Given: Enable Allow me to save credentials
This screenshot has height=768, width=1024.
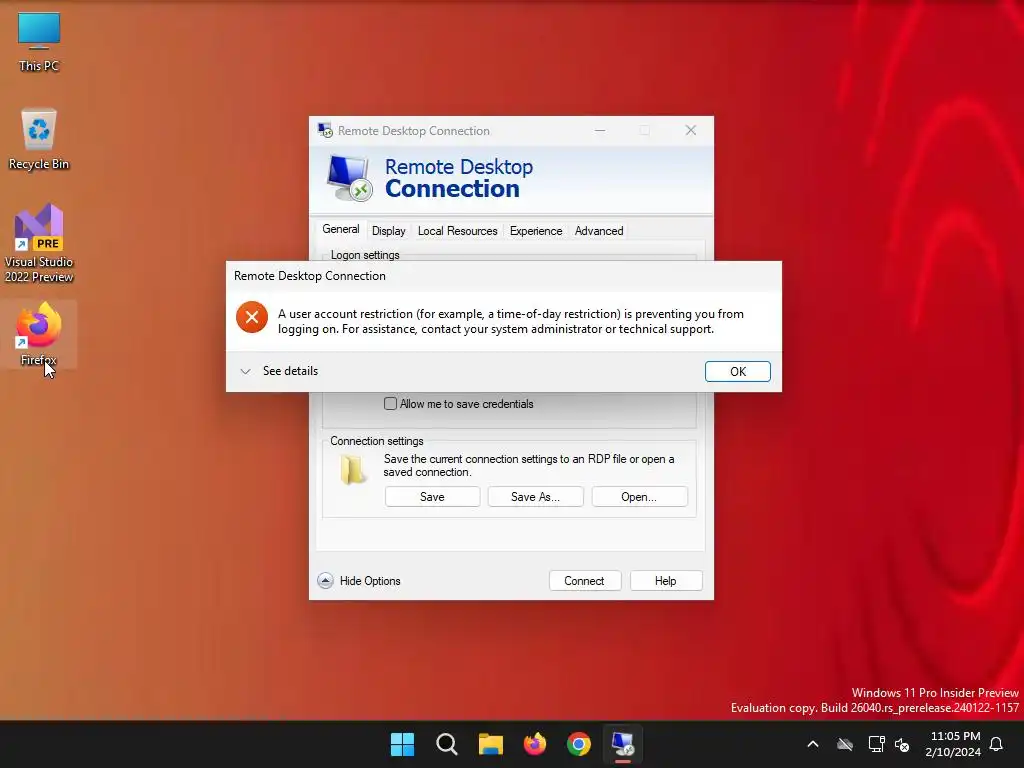Looking at the screenshot, I should tap(391, 404).
